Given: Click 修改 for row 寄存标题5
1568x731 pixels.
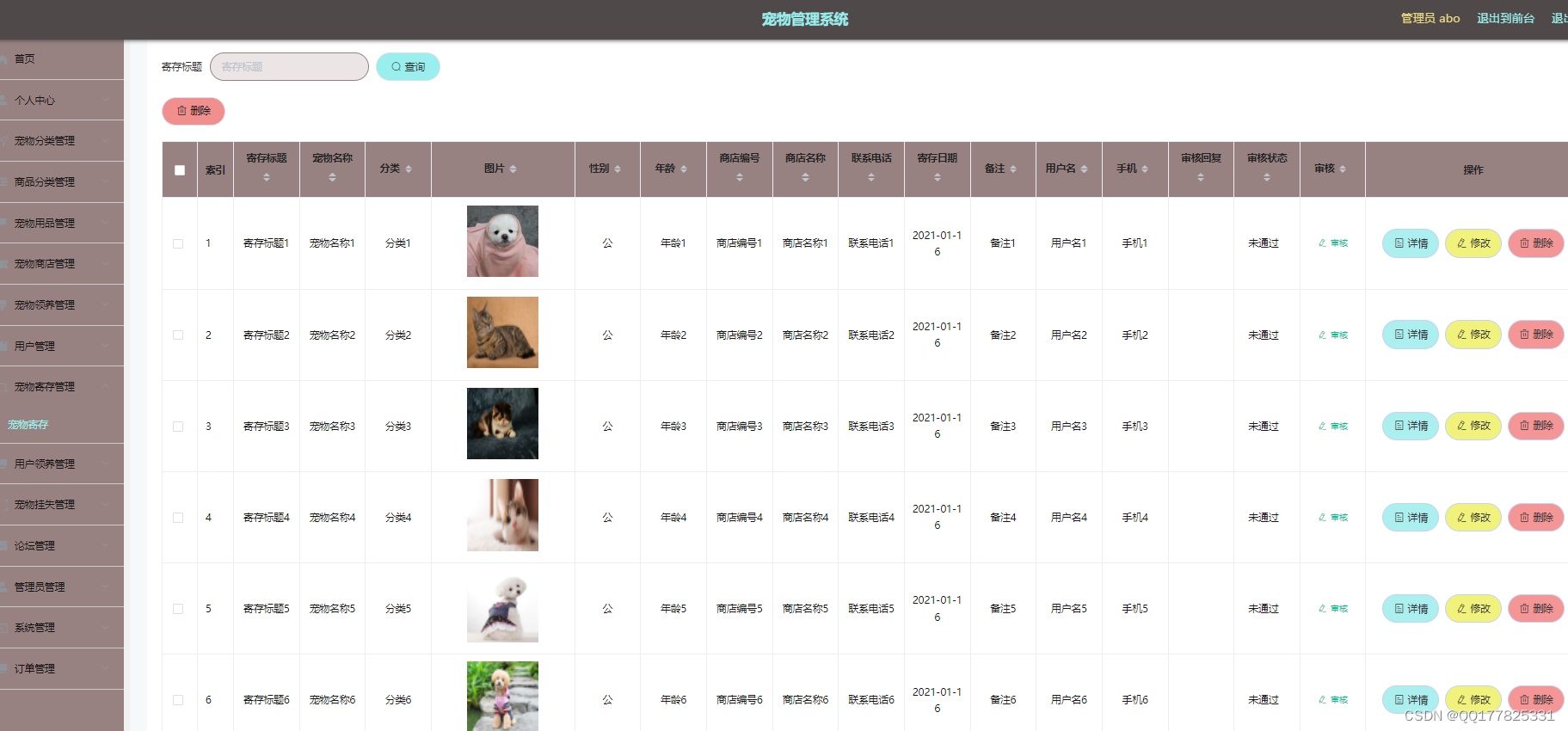Looking at the screenshot, I should click(x=1473, y=609).
